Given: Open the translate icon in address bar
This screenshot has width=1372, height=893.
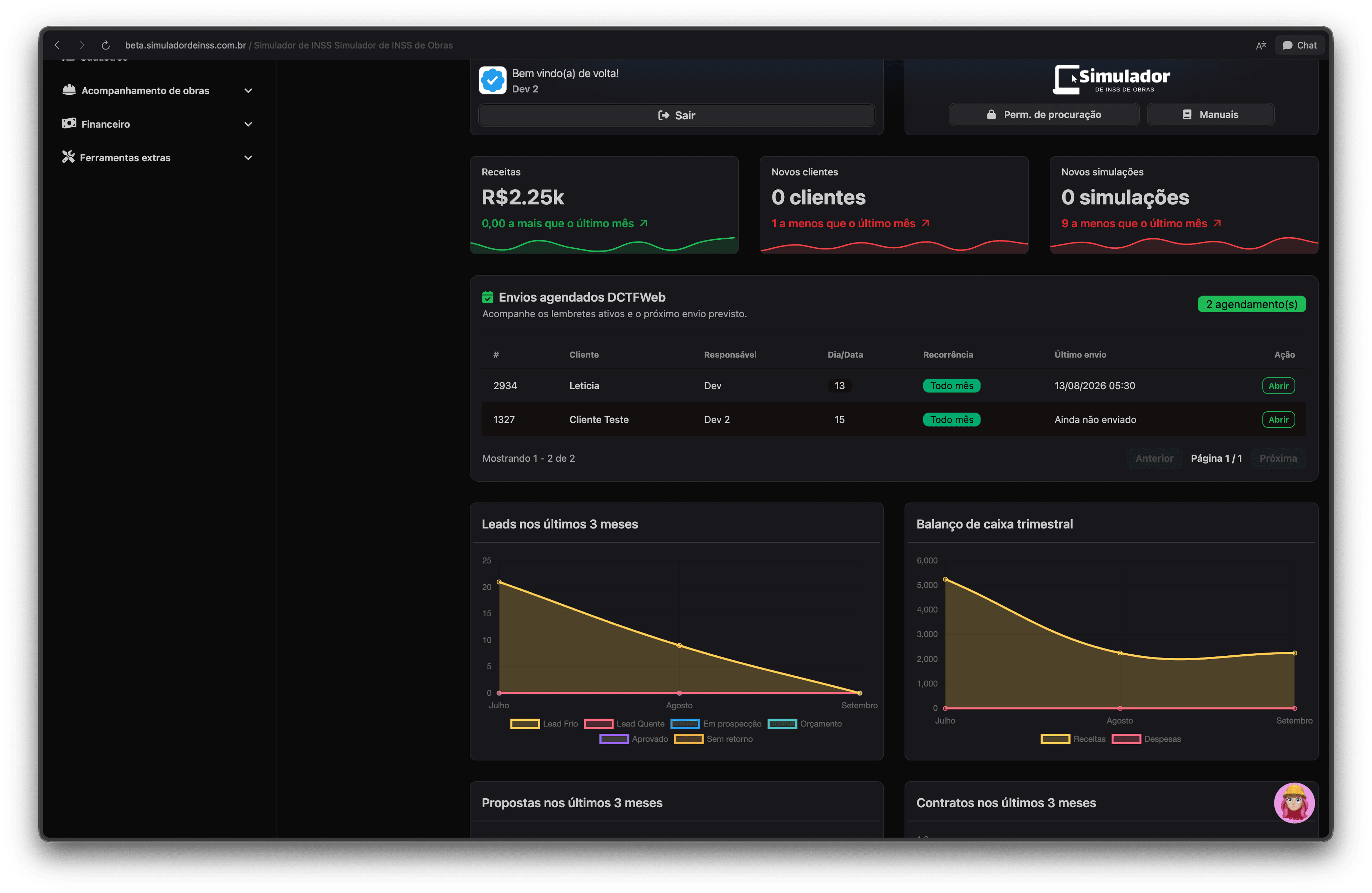Looking at the screenshot, I should click(x=1261, y=45).
